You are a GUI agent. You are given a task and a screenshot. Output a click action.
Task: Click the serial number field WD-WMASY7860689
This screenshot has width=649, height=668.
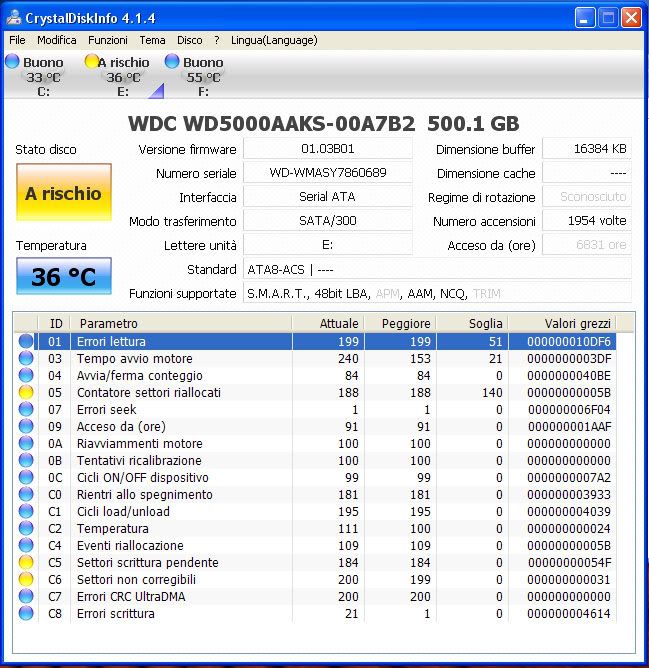328,173
